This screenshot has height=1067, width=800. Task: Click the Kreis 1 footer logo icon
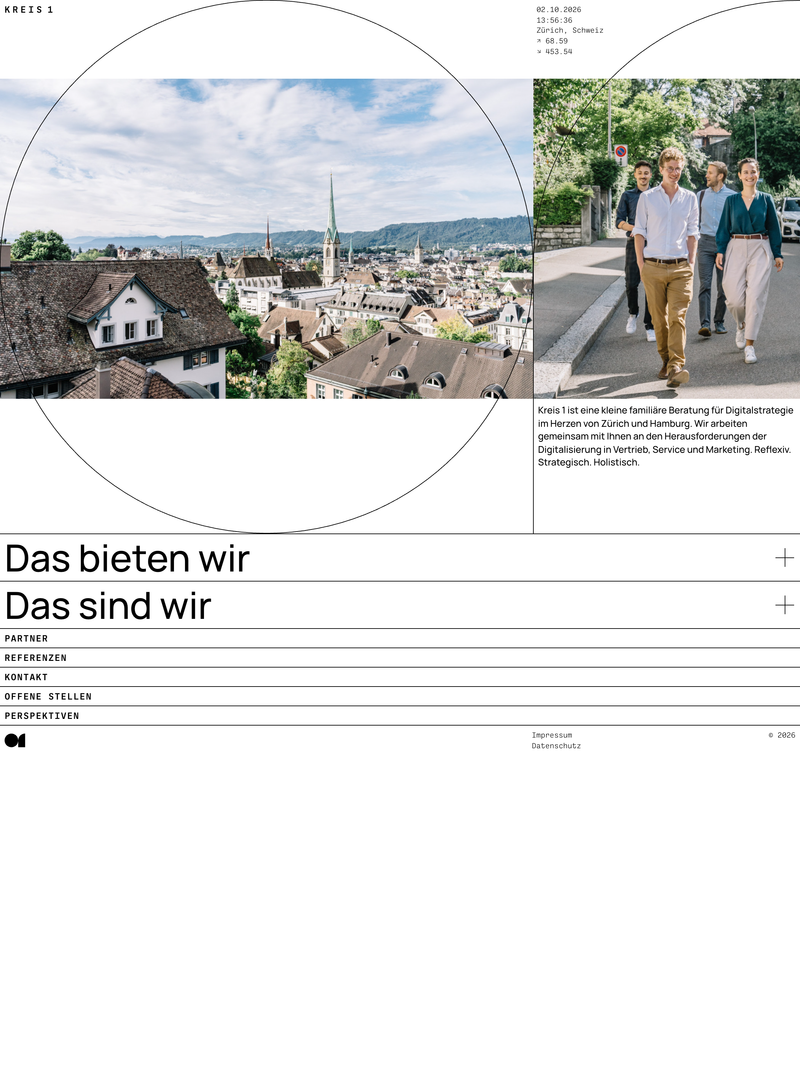click(x=15, y=740)
